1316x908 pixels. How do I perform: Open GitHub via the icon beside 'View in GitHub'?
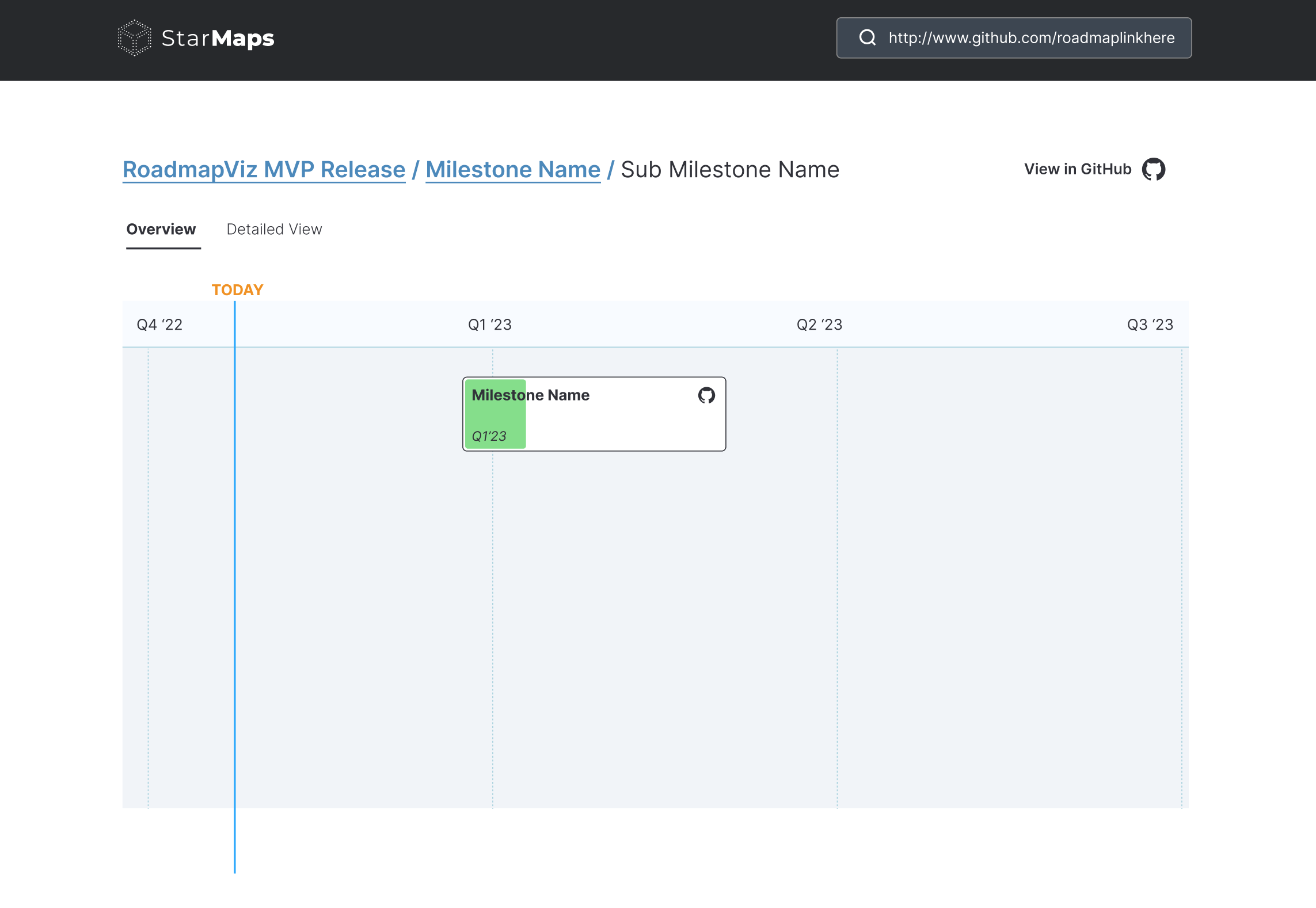(x=1153, y=169)
